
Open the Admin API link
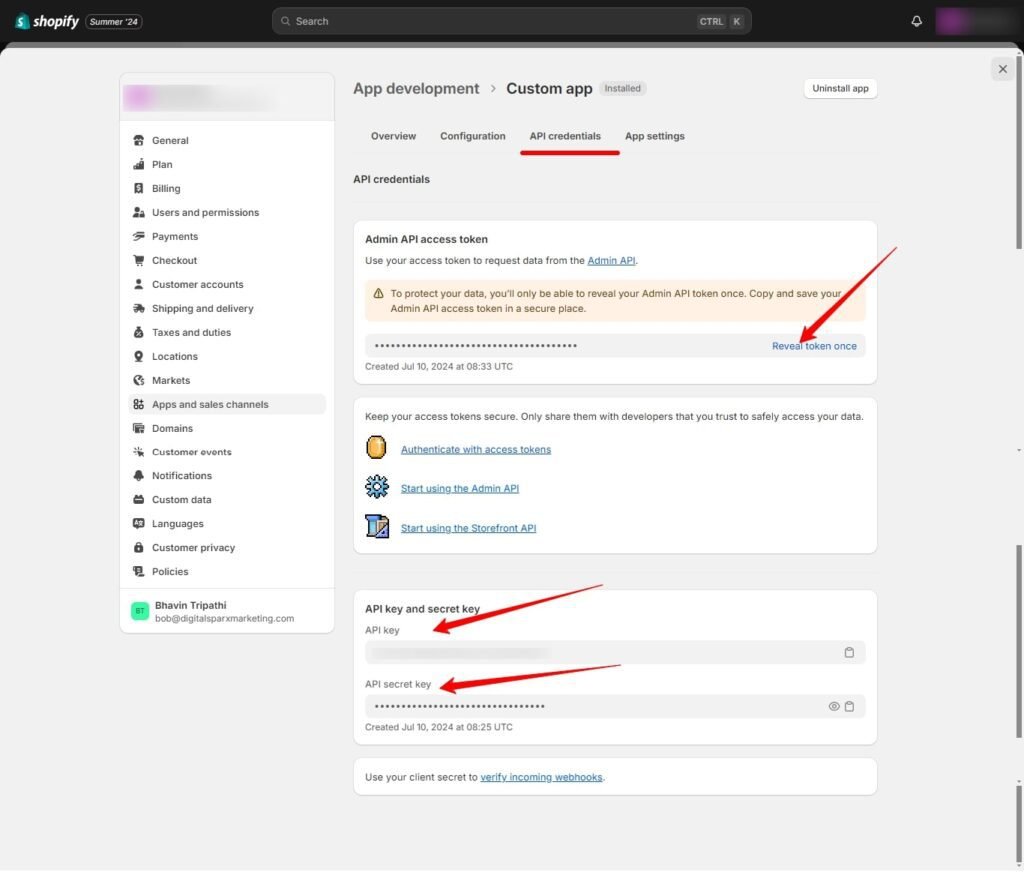coord(611,261)
